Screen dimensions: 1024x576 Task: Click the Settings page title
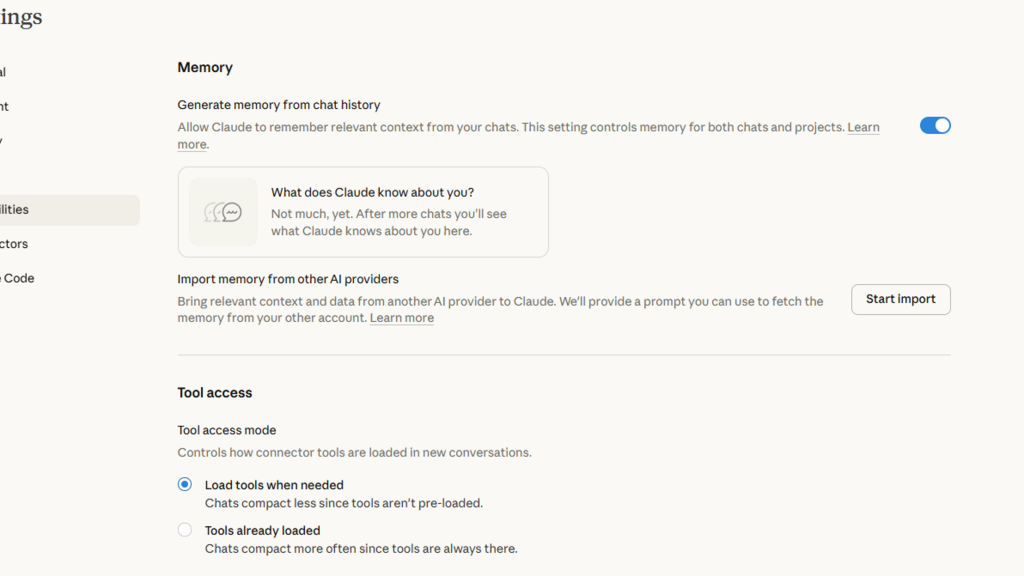[20, 18]
